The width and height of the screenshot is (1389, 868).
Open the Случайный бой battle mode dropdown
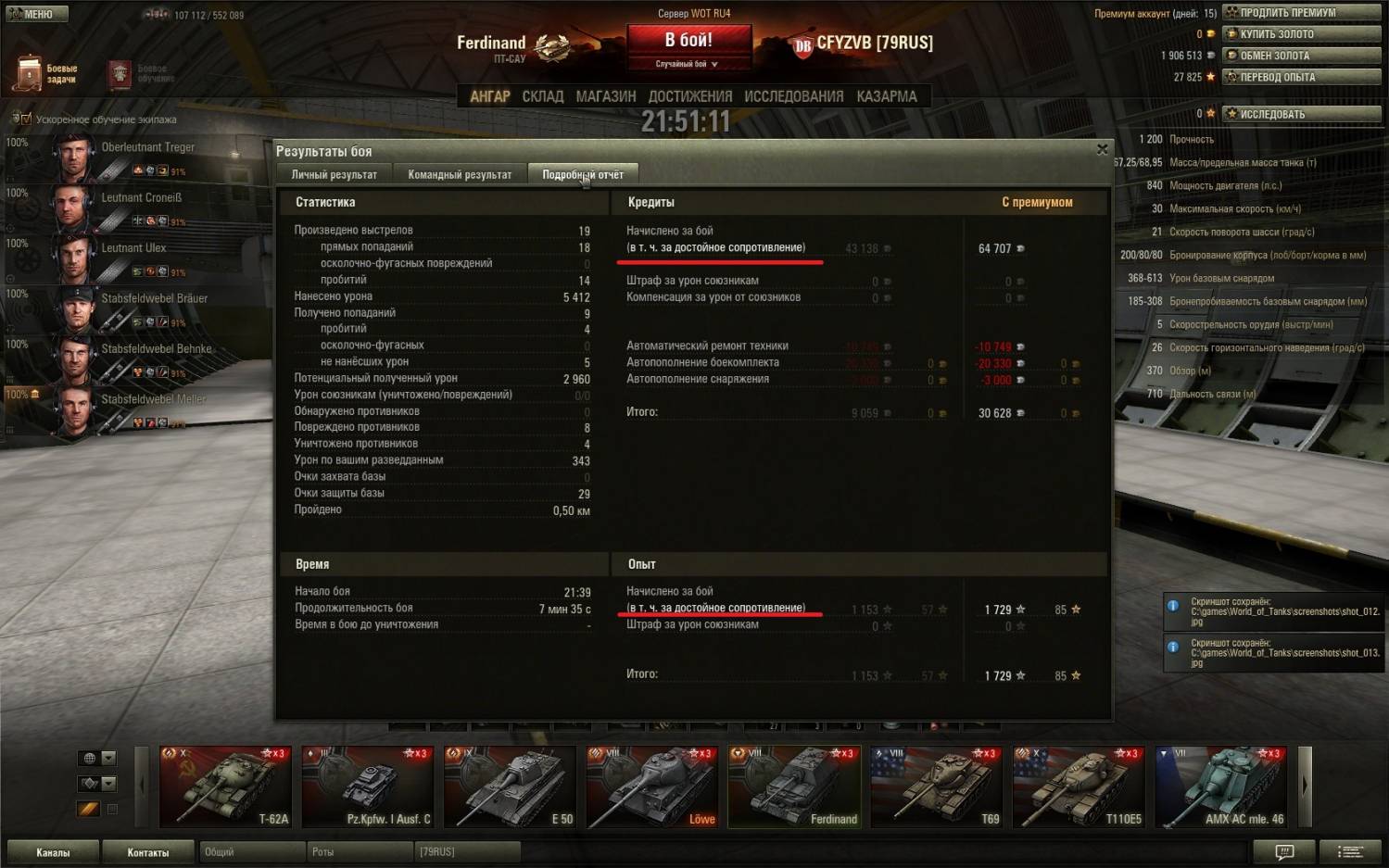click(x=688, y=64)
